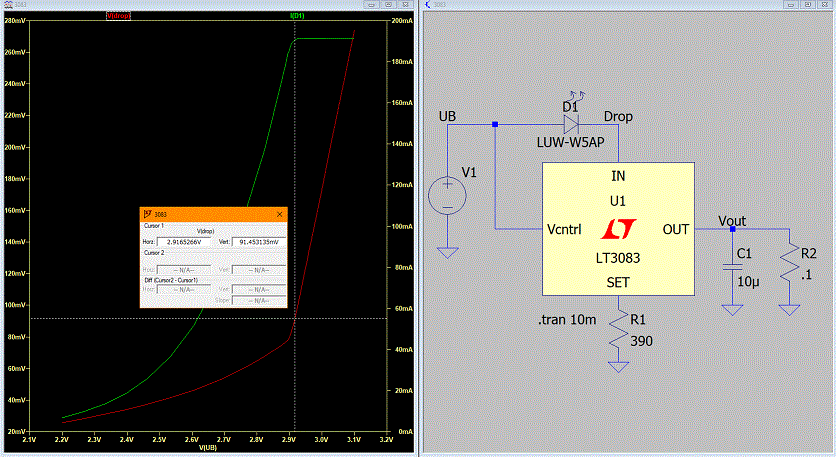Viewport: 836px width, 457px height.
Task: Click the Diff Slope field
Action: coord(259,301)
